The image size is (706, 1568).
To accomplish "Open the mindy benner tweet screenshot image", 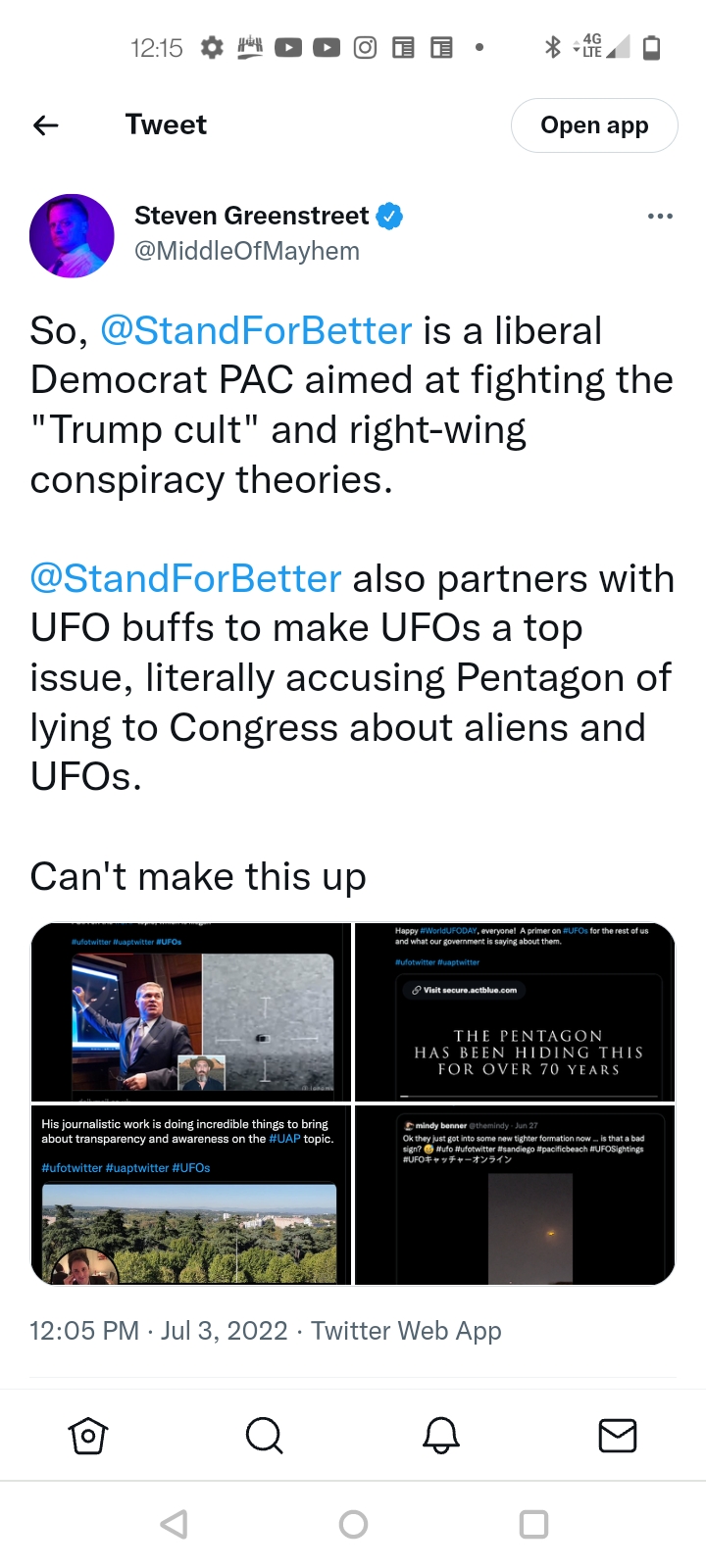I will pos(515,1195).
